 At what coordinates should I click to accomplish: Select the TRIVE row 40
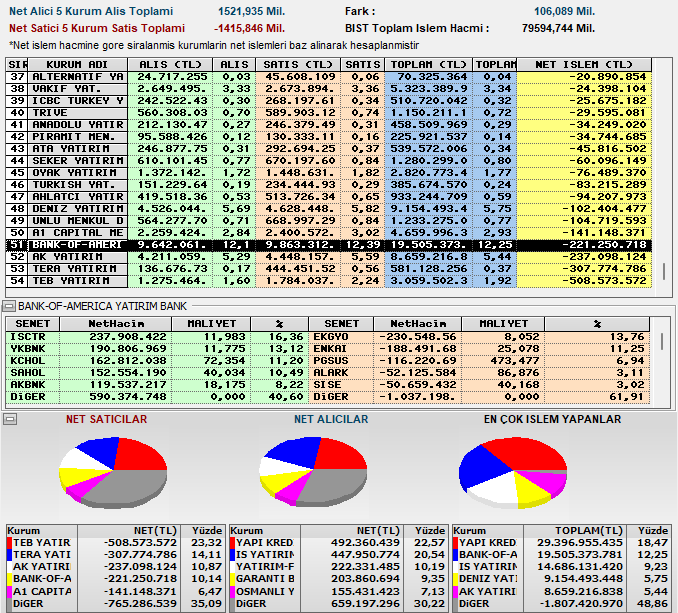329,113
